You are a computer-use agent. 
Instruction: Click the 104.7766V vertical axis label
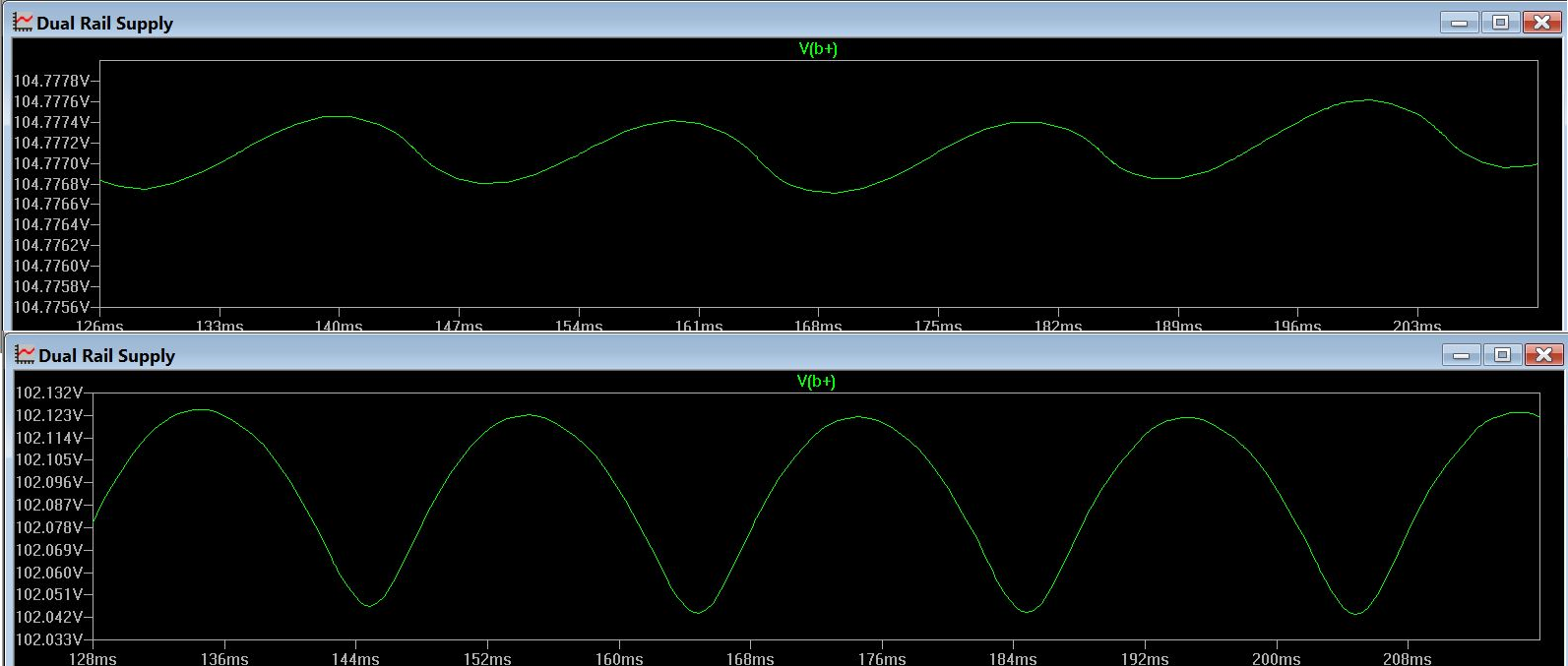pyautogui.click(x=51, y=204)
